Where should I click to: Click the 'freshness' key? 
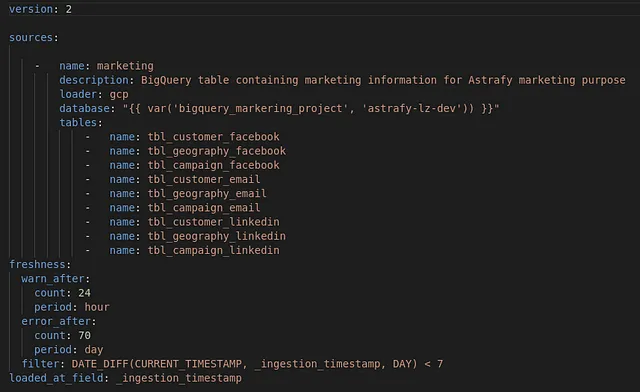[38, 265]
